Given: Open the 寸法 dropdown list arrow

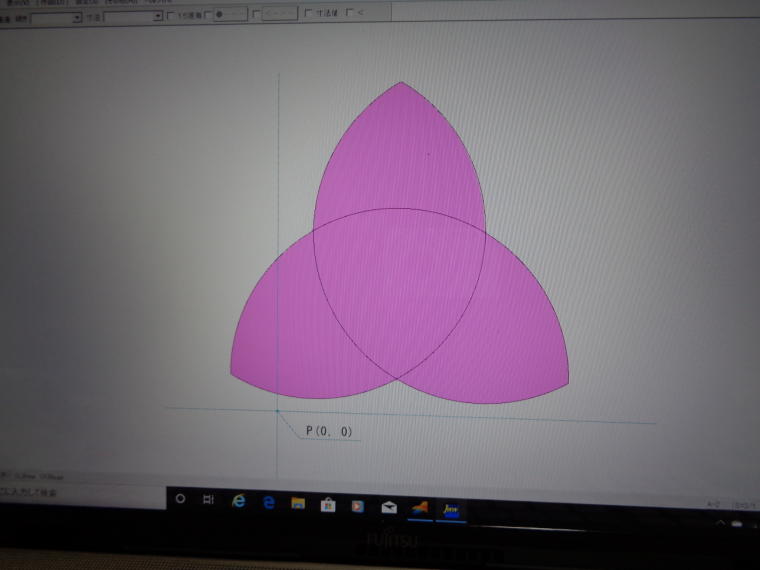Looking at the screenshot, I should click(157, 17).
